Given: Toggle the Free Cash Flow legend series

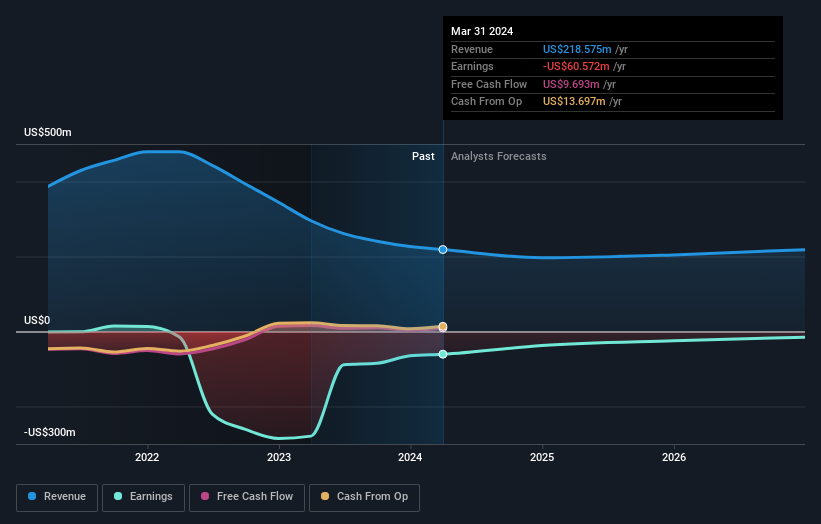Looking at the screenshot, I should pos(247,497).
